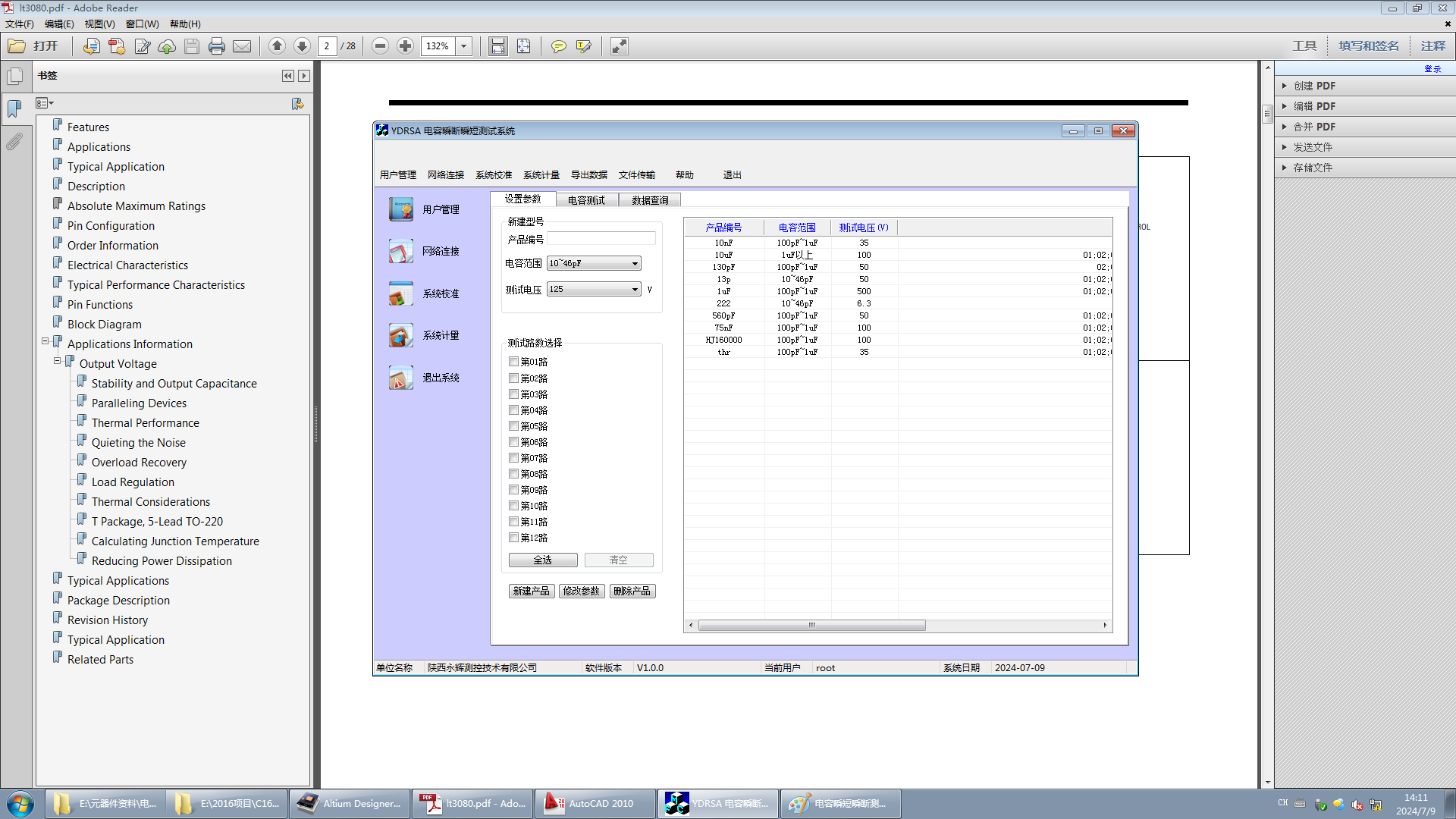
Task: Open the 电容范围 dropdown
Action: click(594, 263)
